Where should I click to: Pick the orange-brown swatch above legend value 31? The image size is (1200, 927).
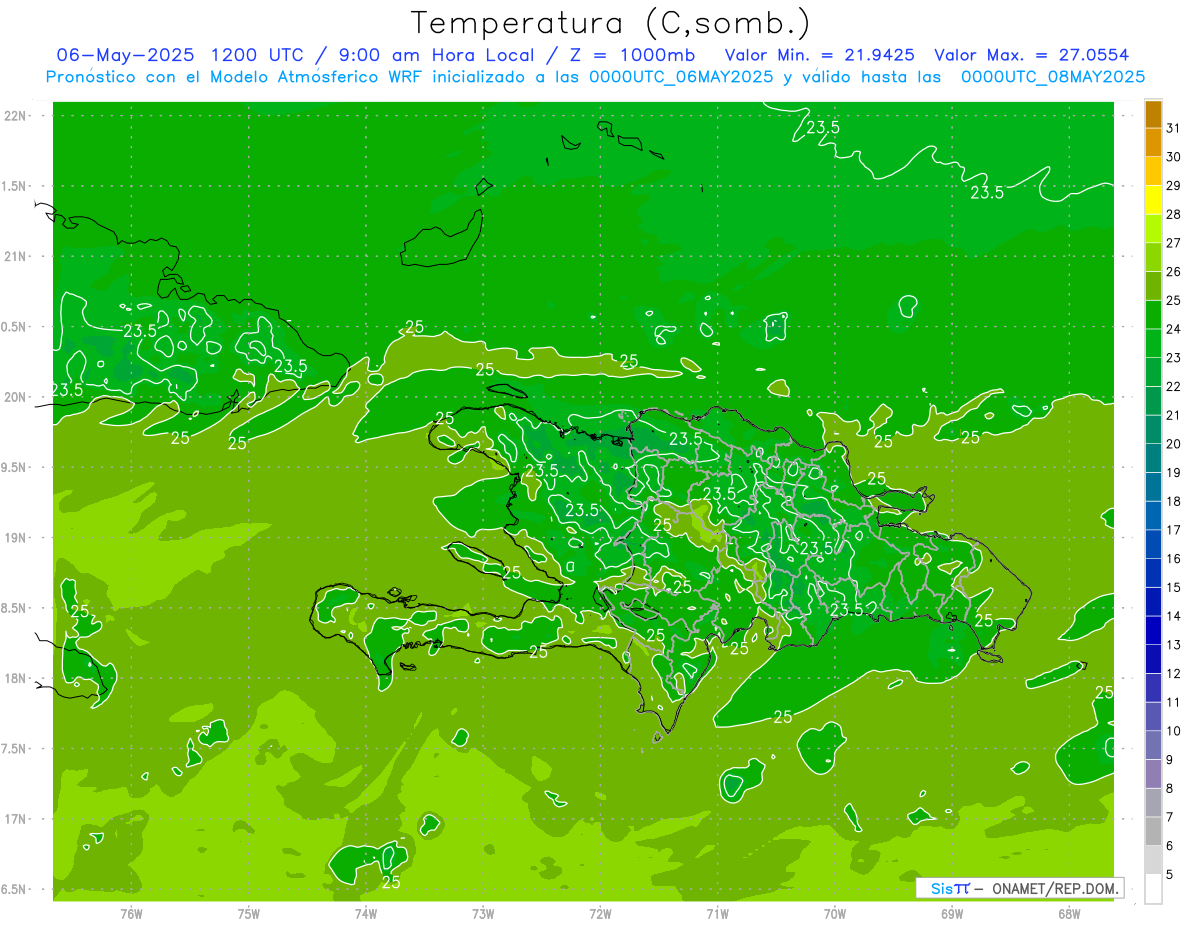[x=1153, y=114]
